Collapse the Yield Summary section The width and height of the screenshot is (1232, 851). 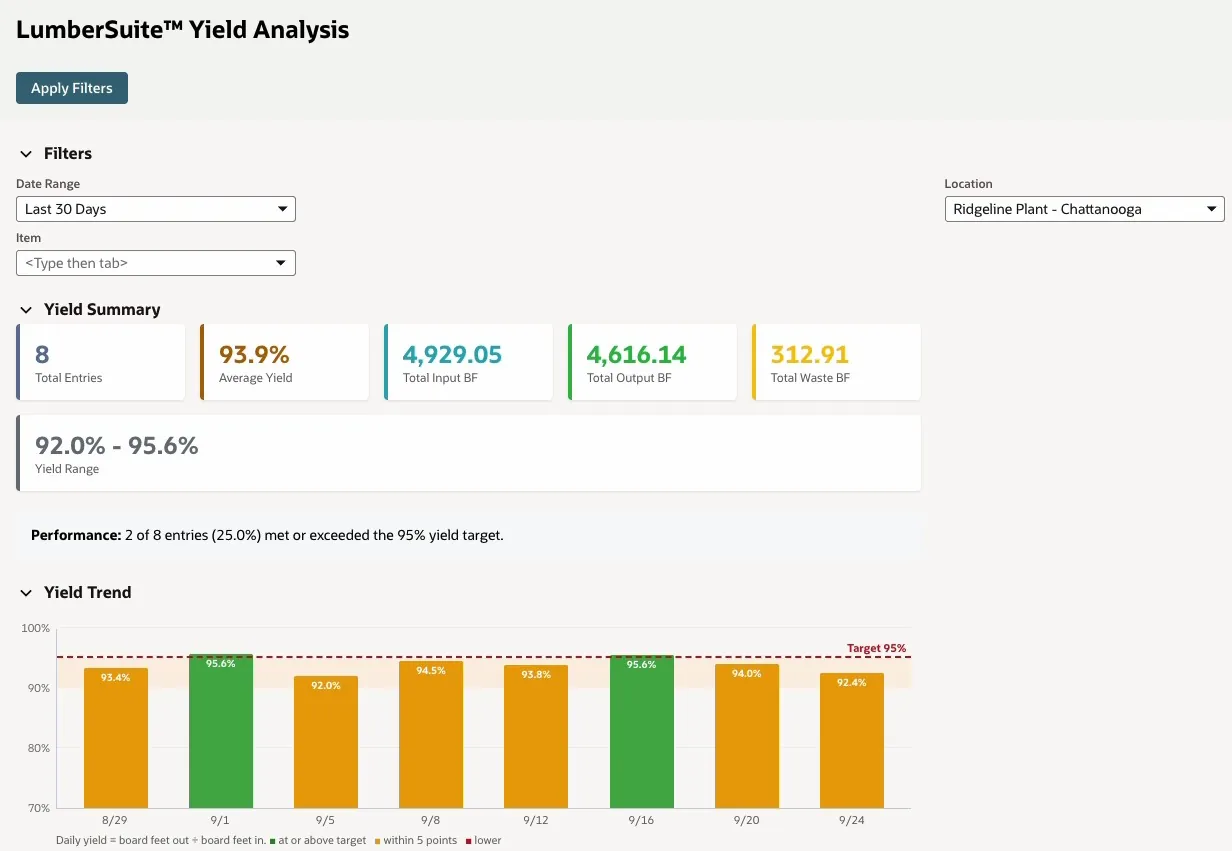[x=26, y=310]
